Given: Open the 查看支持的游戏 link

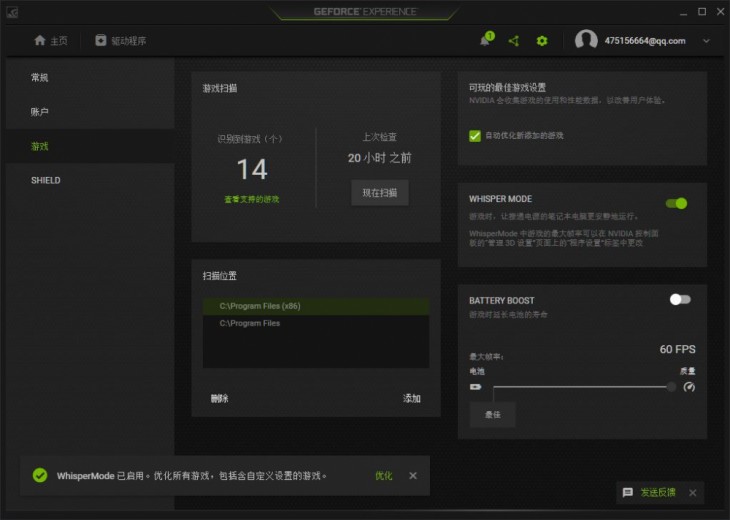Looking at the screenshot, I should (x=252, y=199).
